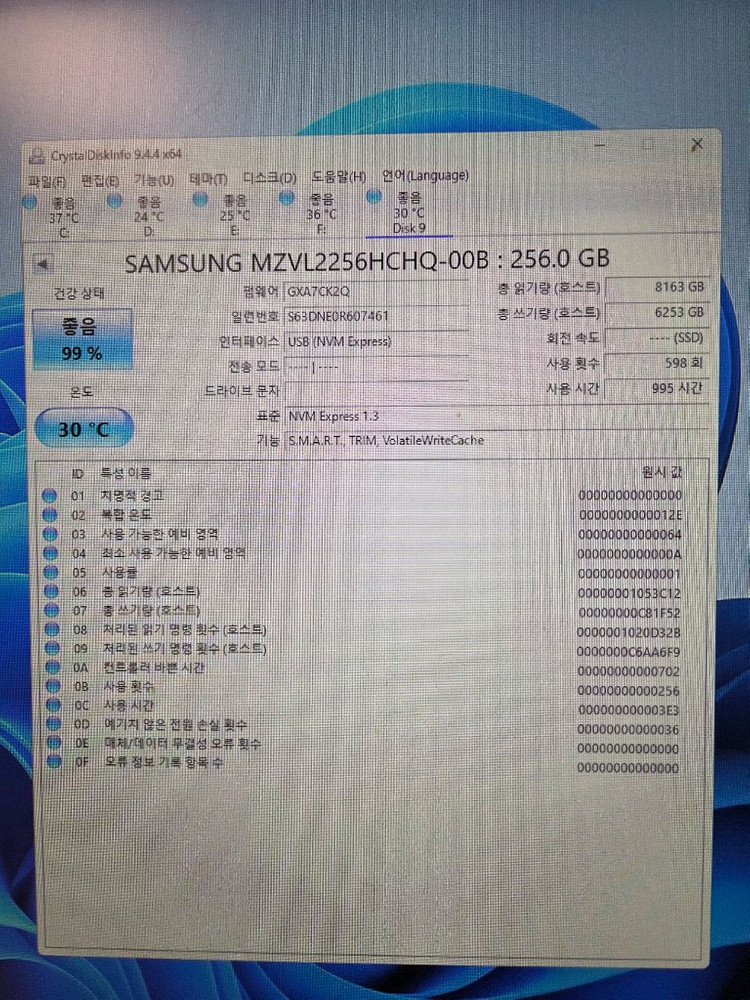Viewport: 750px width, 1000px height.
Task: Select the Disk 9 tab
Action: [408, 212]
